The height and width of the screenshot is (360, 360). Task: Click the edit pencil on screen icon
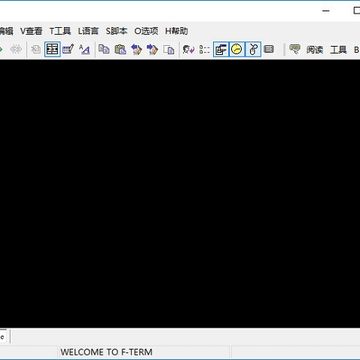68,50
